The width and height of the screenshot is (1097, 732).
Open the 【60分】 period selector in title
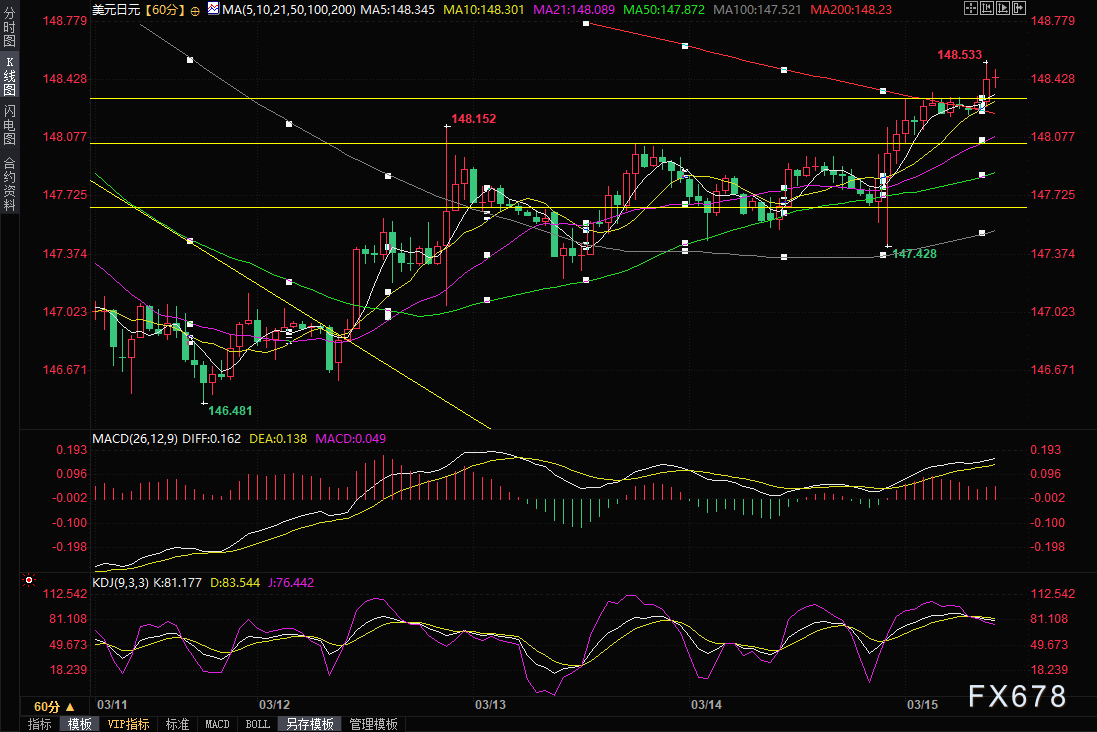(165, 10)
